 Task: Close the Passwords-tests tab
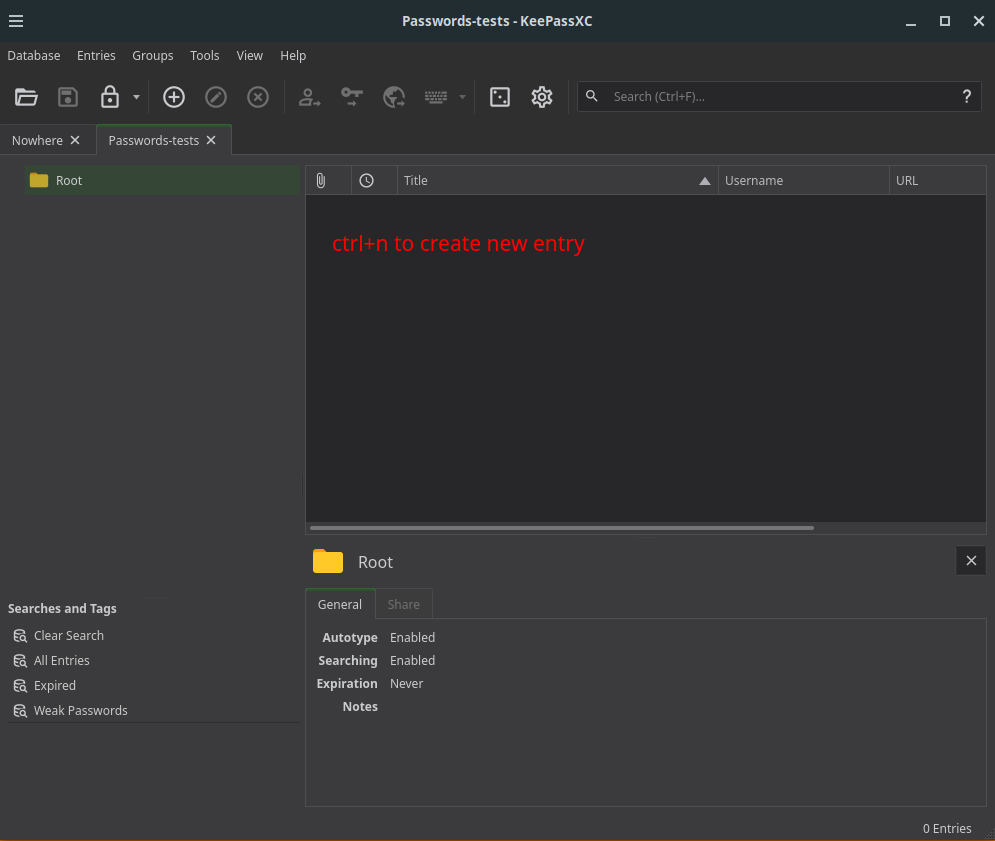[211, 141]
